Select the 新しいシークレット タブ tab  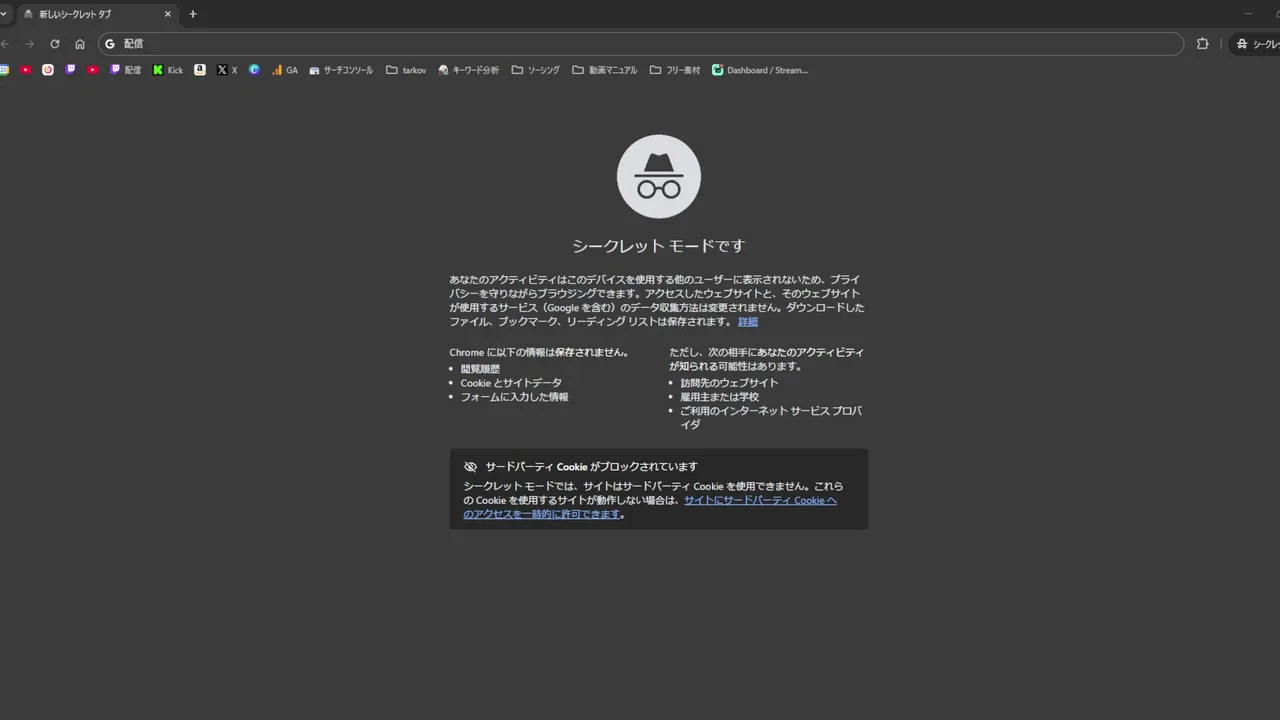pos(97,14)
